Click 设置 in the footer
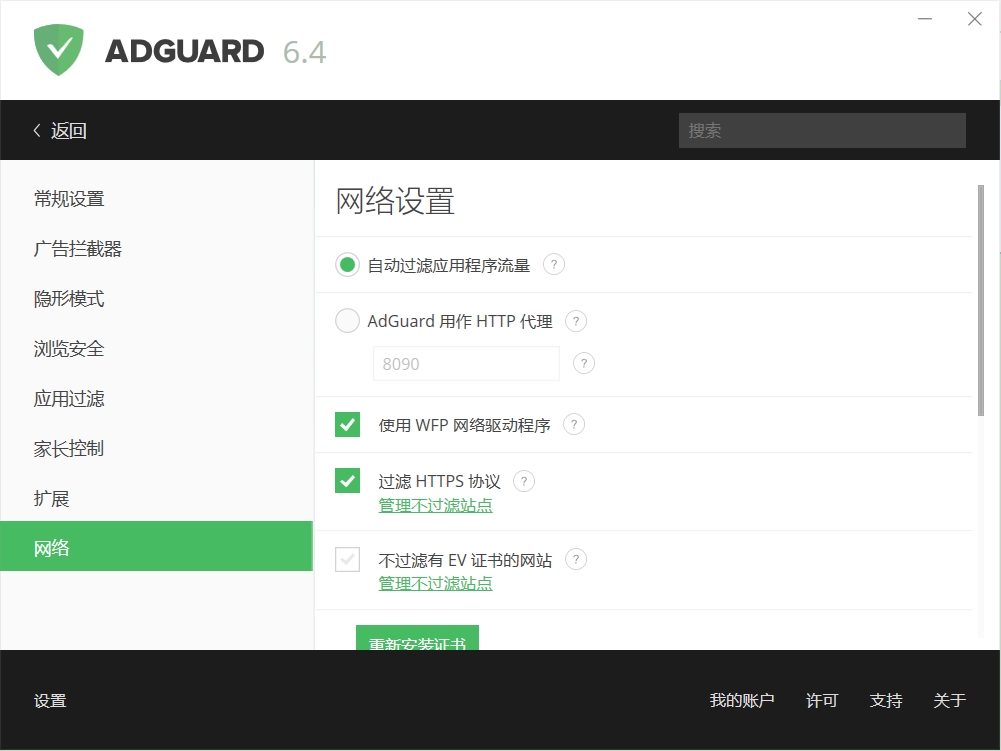1001x751 pixels. 50,701
